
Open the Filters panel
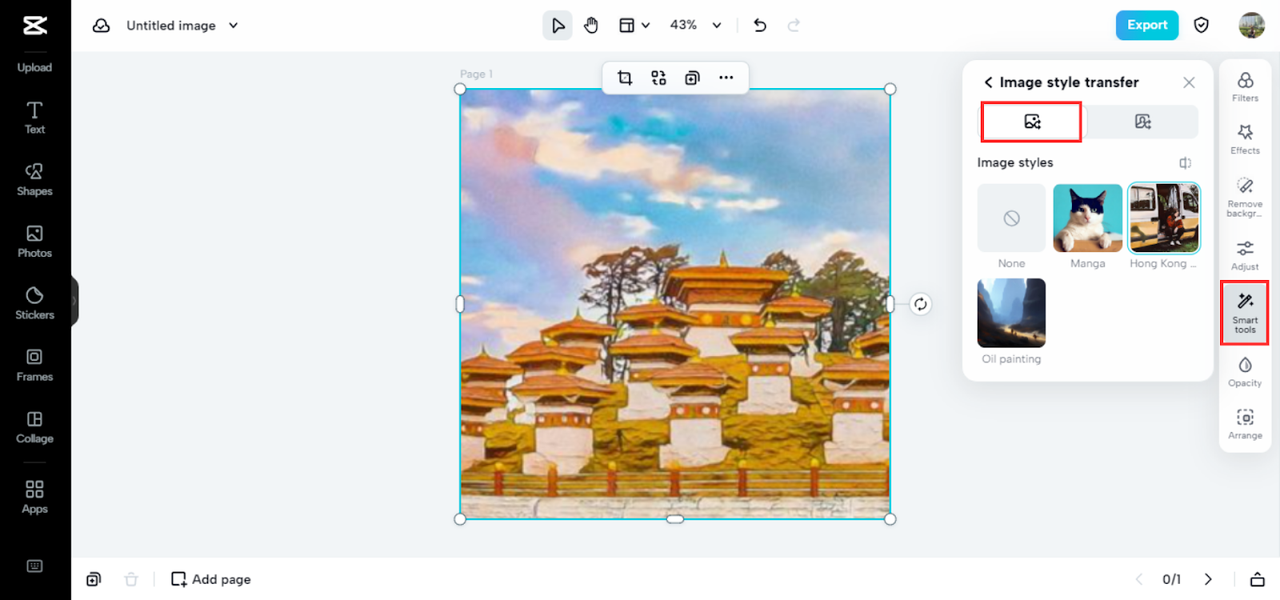(x=1245, y=87)
